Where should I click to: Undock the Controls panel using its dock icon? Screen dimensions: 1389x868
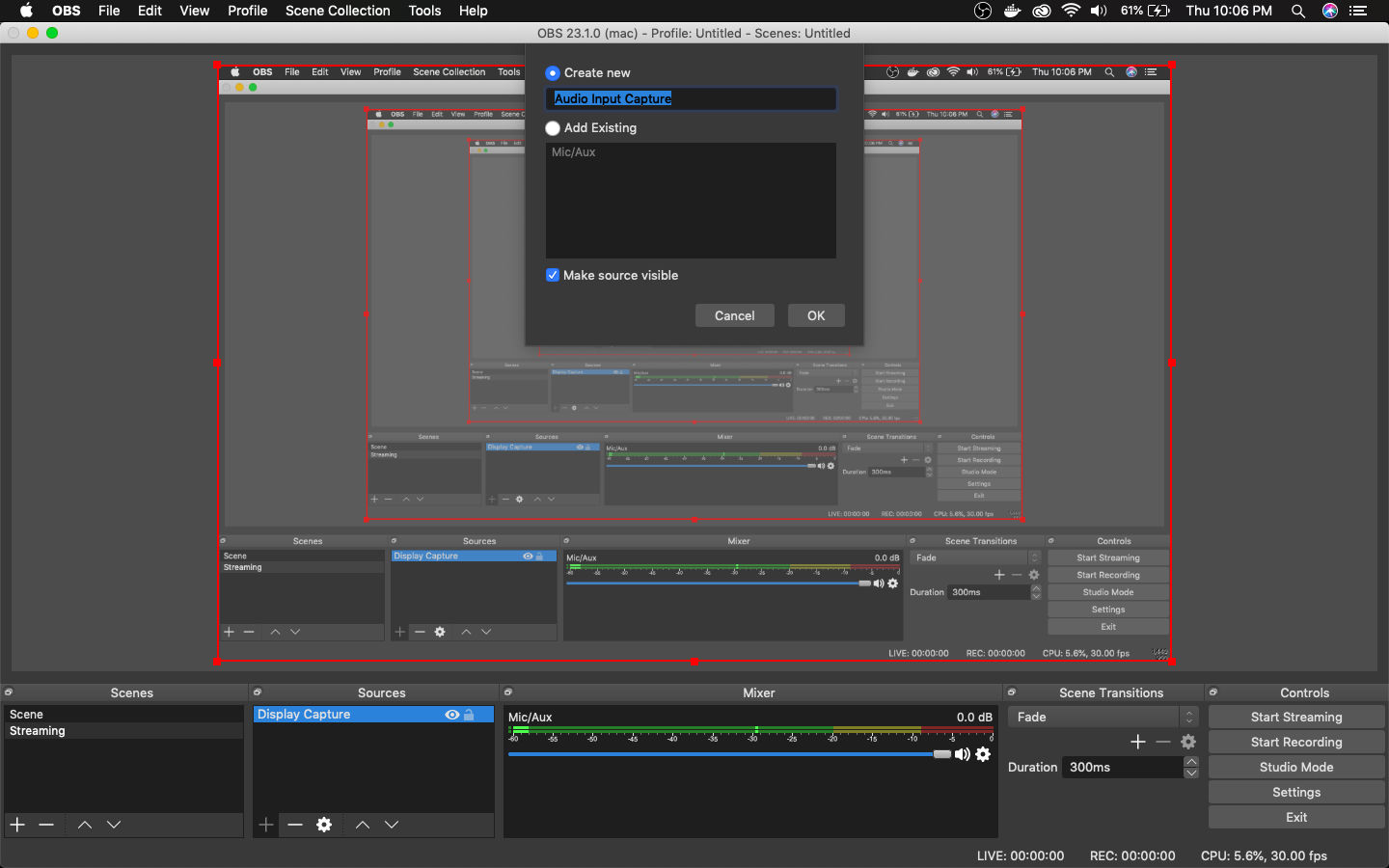1213,692
